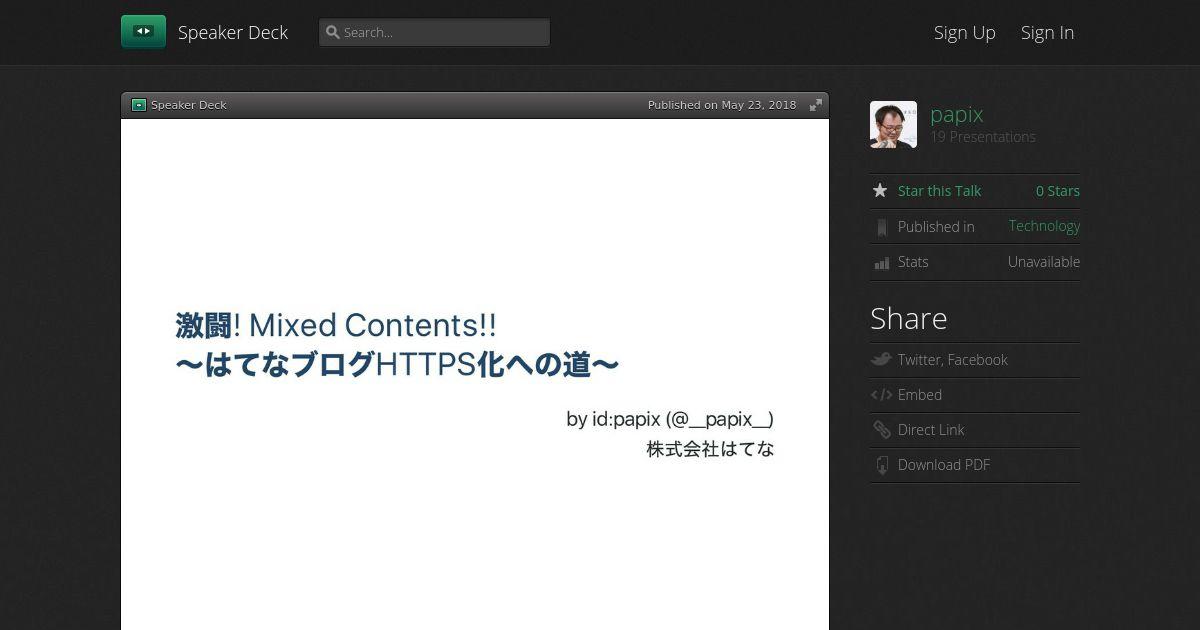Click the slide subtitle はてなブログHTTPS化への道
This screenshot has width=1200, height=630.
click(x=396, y=365)
